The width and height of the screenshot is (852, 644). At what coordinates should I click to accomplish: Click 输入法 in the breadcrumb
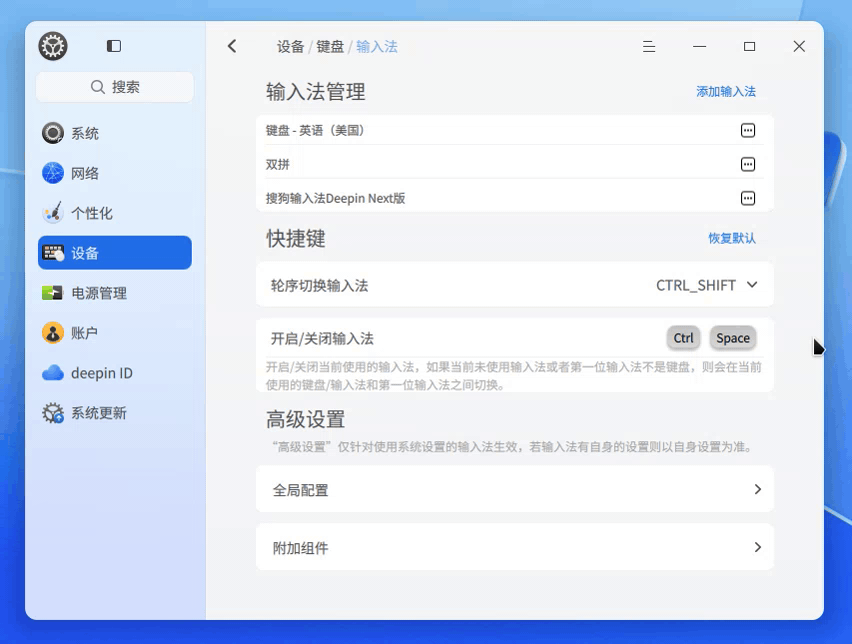[x=377, y=47]
